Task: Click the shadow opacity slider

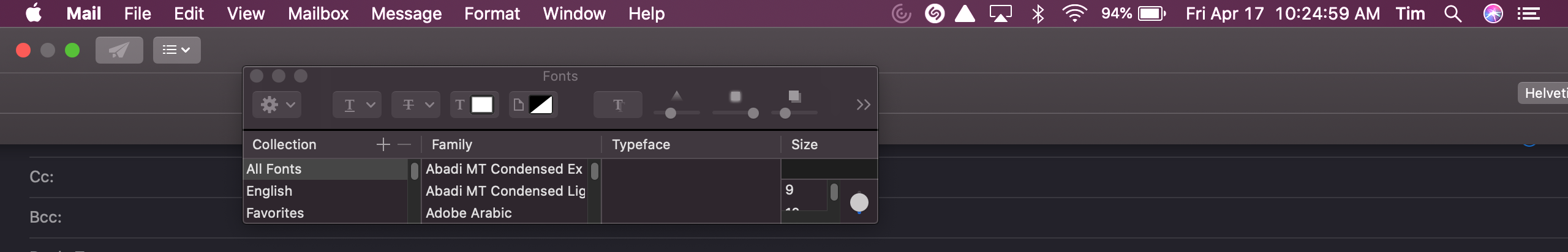Action: pos(676,113)
